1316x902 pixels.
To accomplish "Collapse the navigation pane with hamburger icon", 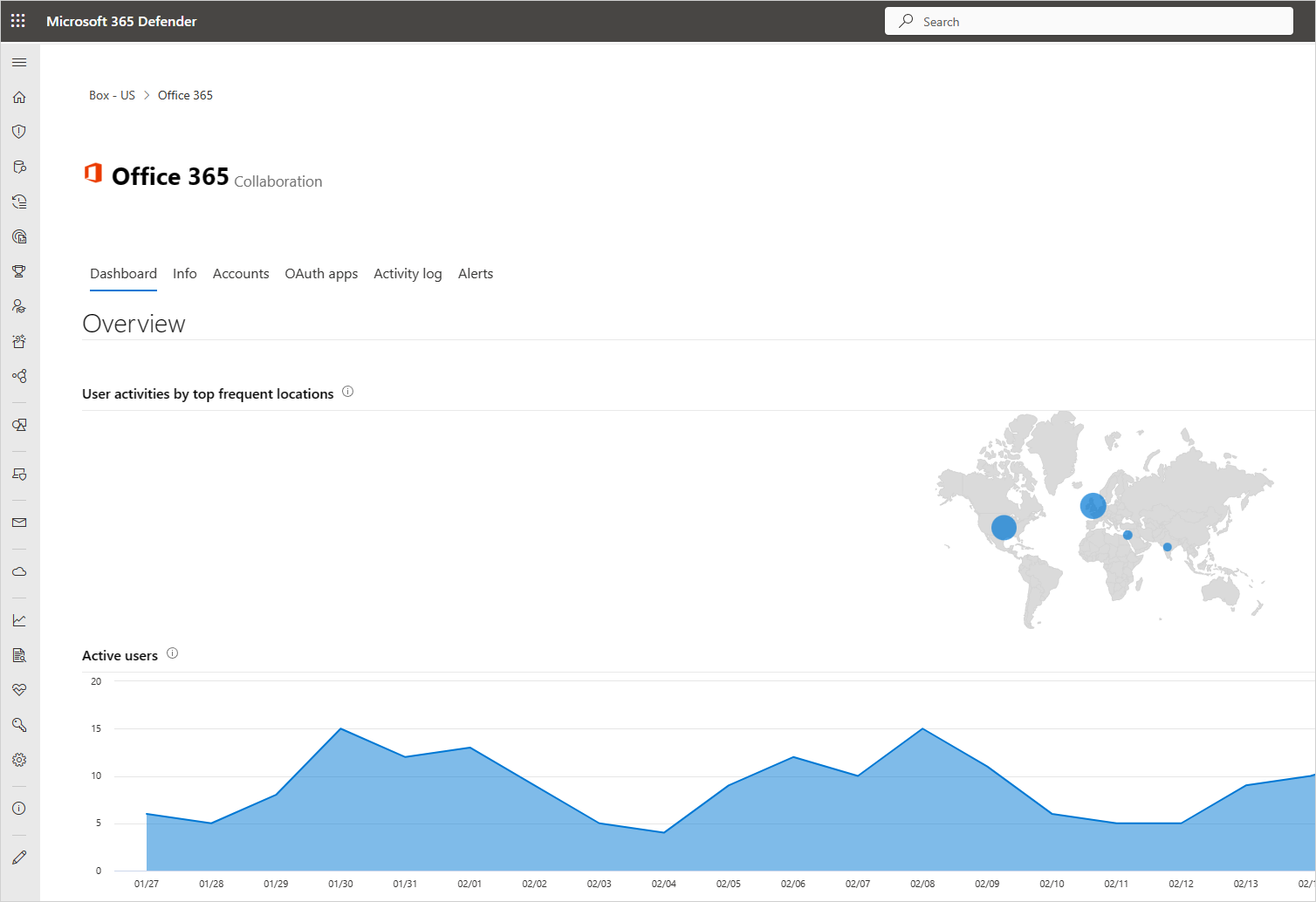I will [x=19, y=62].
